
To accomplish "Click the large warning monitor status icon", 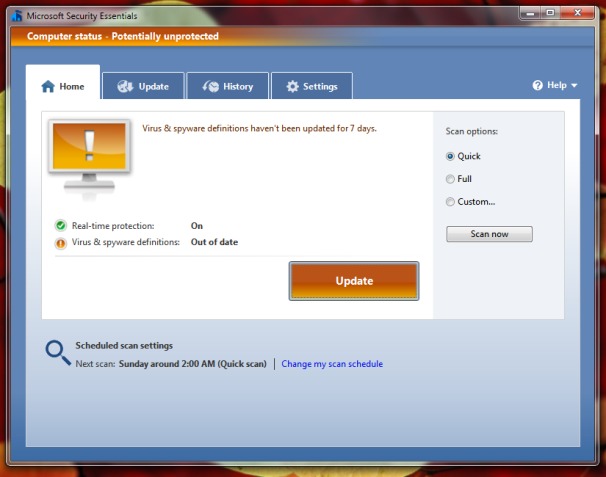I will [x=88, y=158].
